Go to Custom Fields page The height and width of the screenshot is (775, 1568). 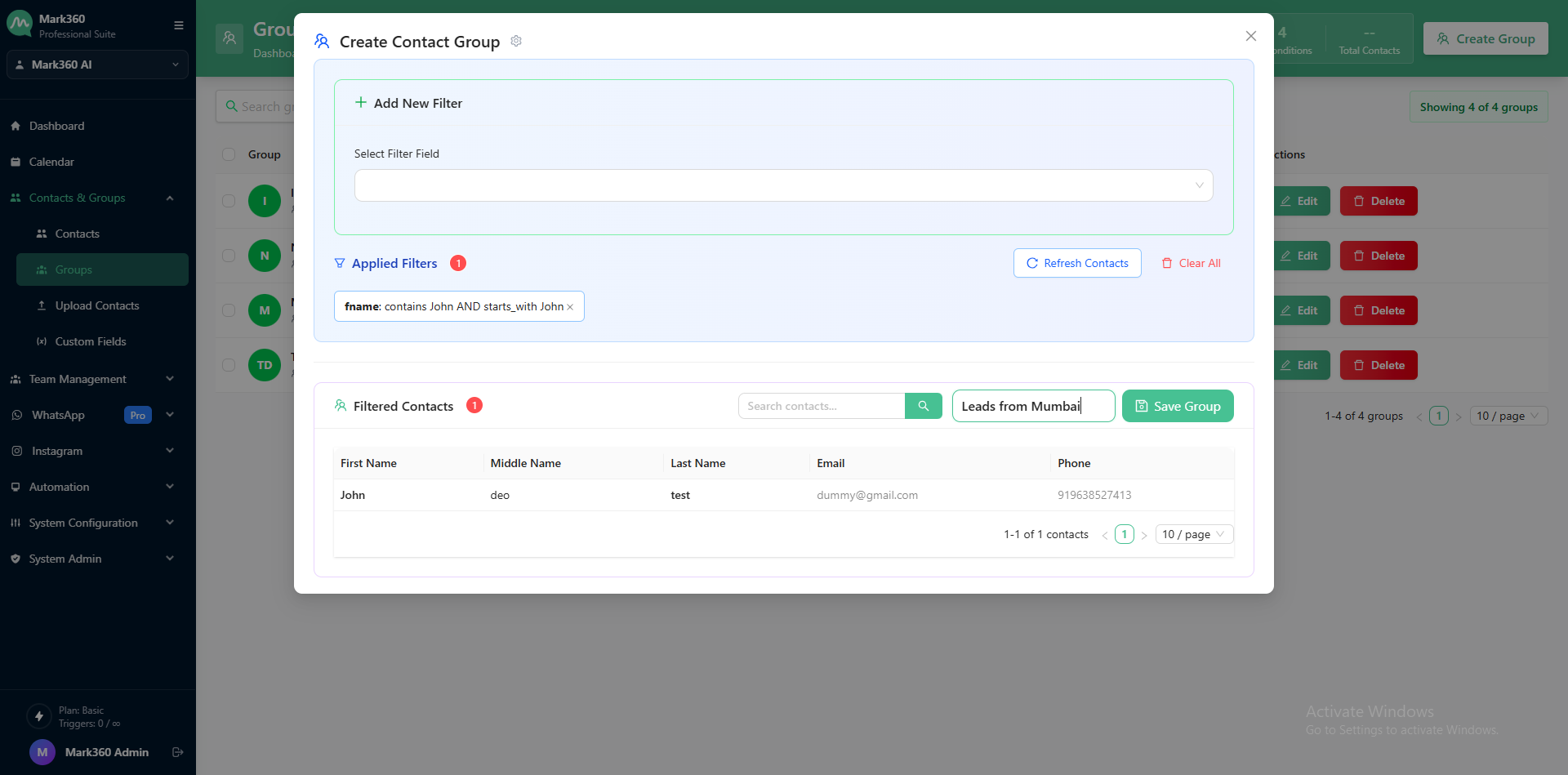(90, 341)
